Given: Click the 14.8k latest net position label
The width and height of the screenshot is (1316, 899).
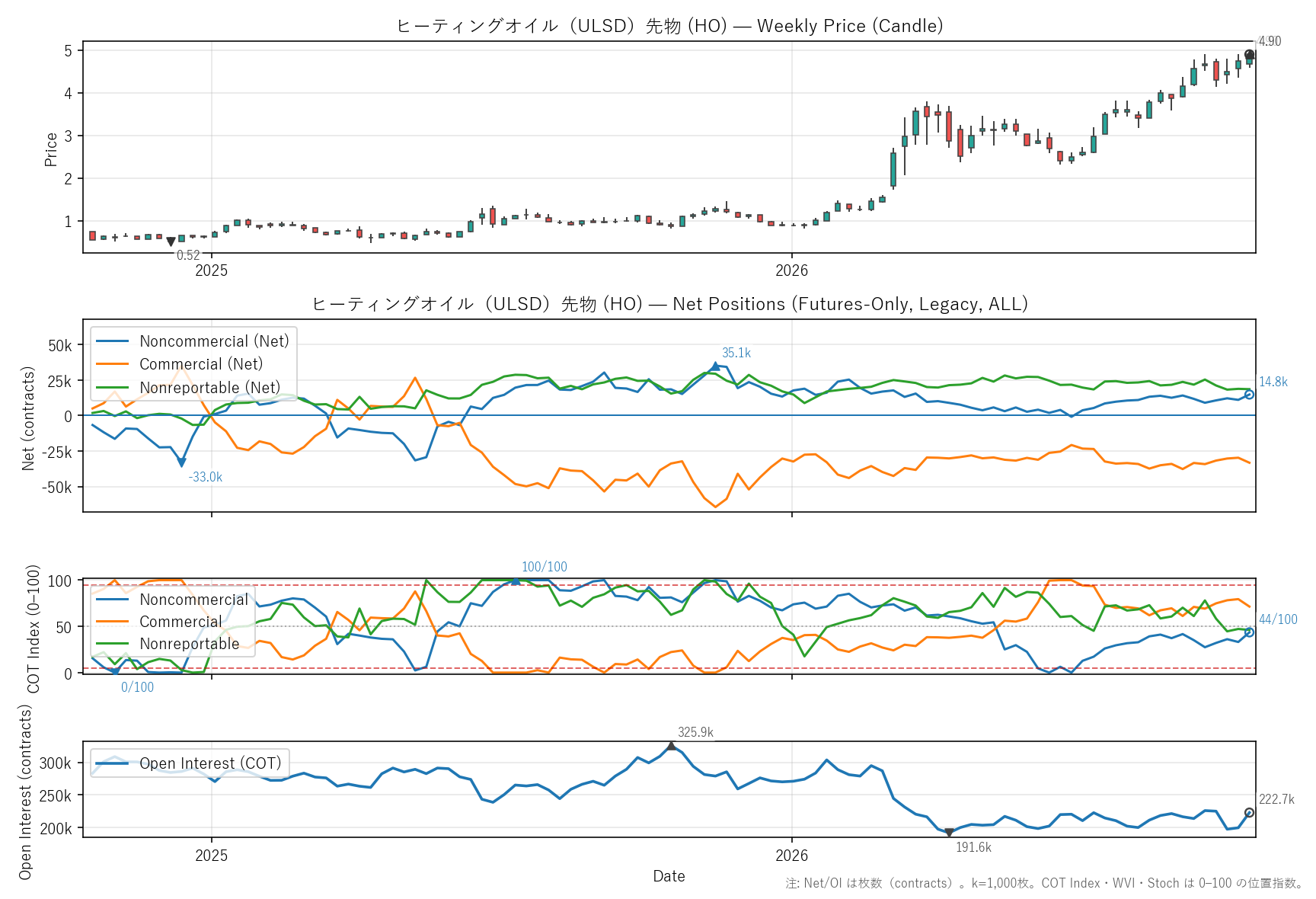Looking at the screenshot, I should click(1273, 382).
